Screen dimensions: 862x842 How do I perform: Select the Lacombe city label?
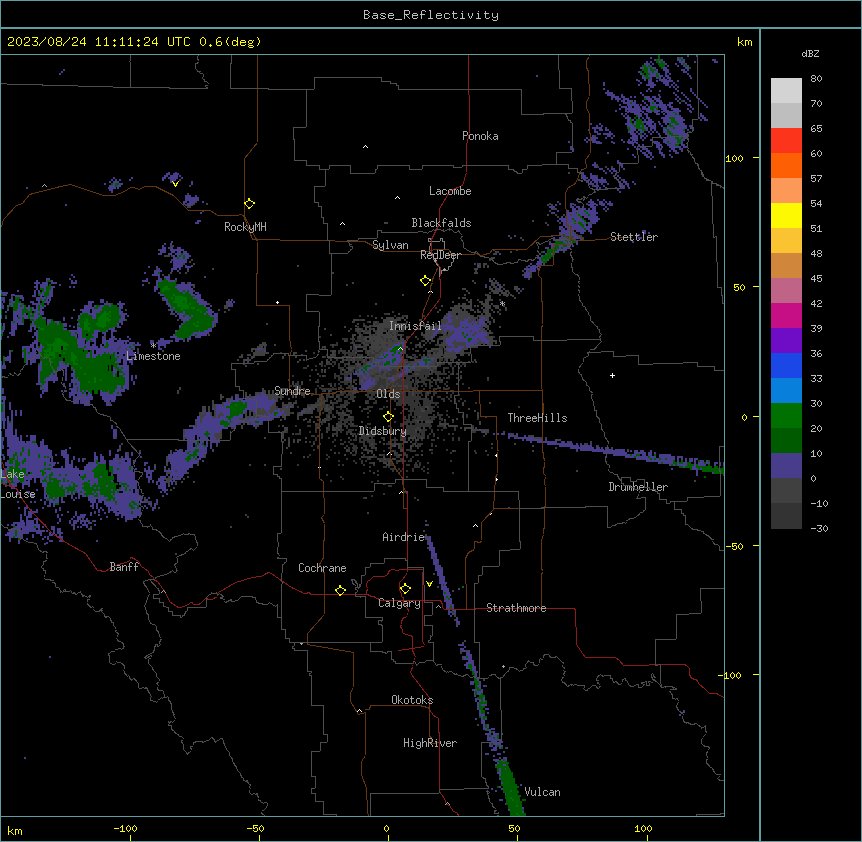[x=450, y=191]
